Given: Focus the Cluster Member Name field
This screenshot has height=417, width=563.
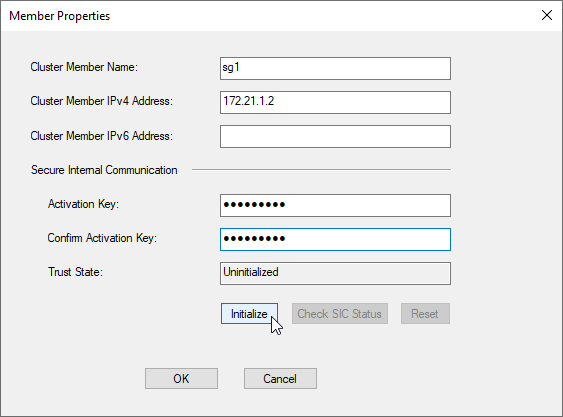Looking at the screenshot, I should (x=335, y=68).
